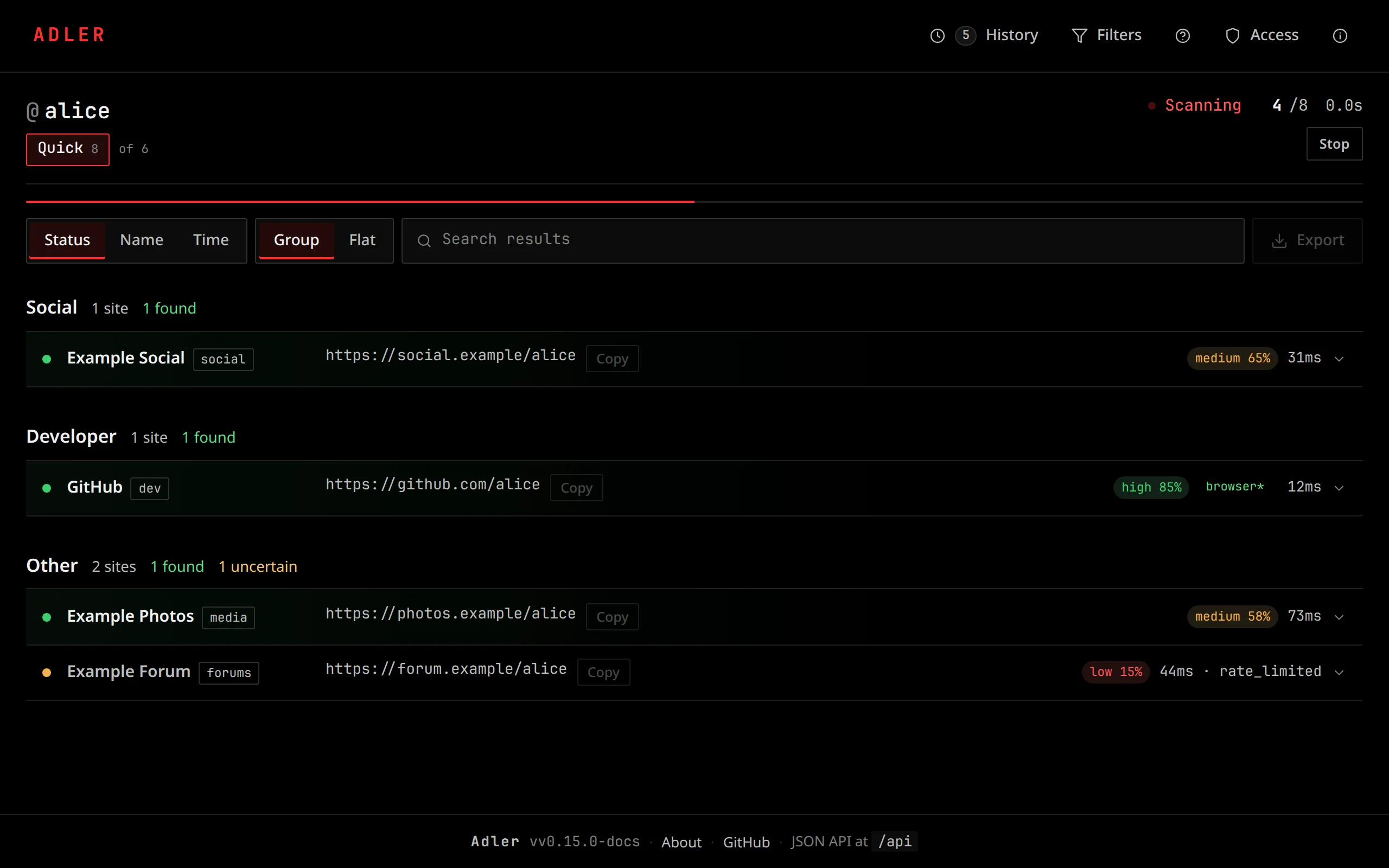
Task: Expand the Example Photos result row
Action: (x=1339, y=617)
